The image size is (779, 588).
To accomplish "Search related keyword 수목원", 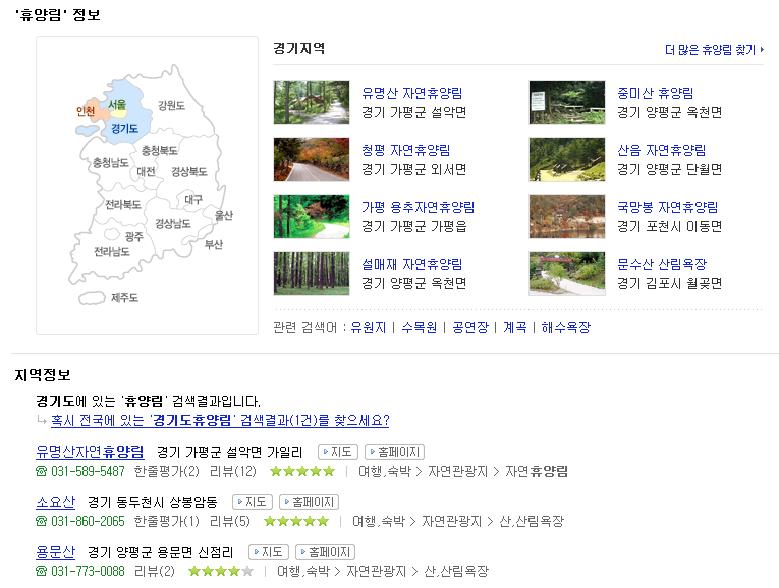I will tap(419, 327).
